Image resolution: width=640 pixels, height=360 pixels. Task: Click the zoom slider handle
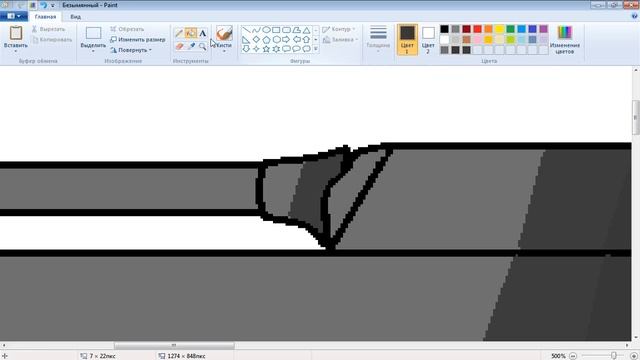(613, 356)
